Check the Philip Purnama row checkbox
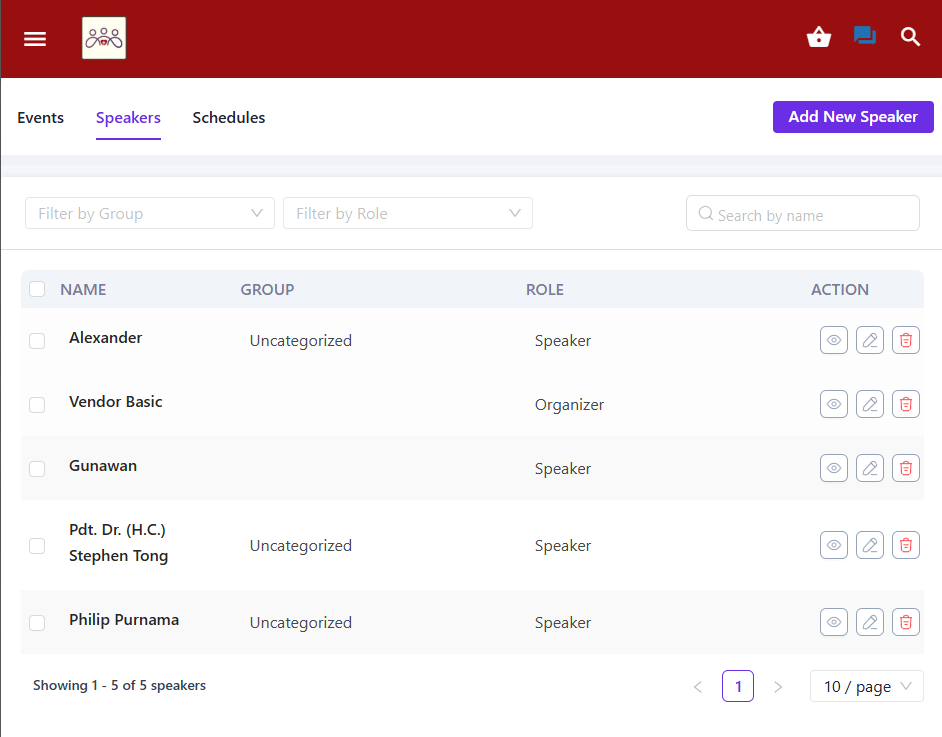 tap(37, 623)
